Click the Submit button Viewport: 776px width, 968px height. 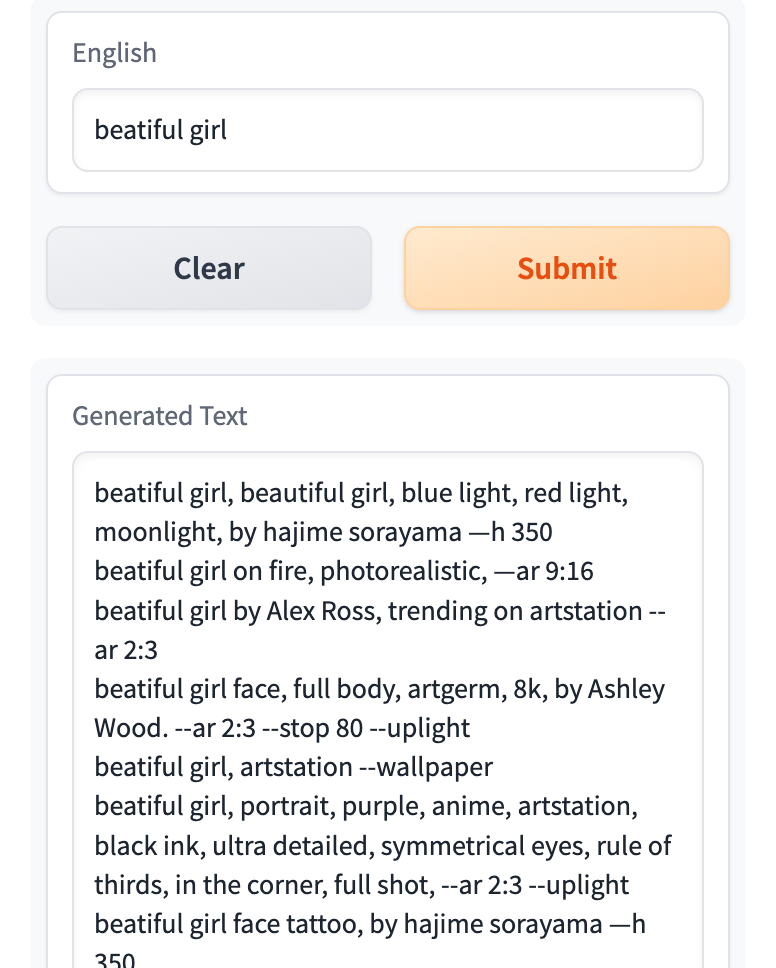567,268
